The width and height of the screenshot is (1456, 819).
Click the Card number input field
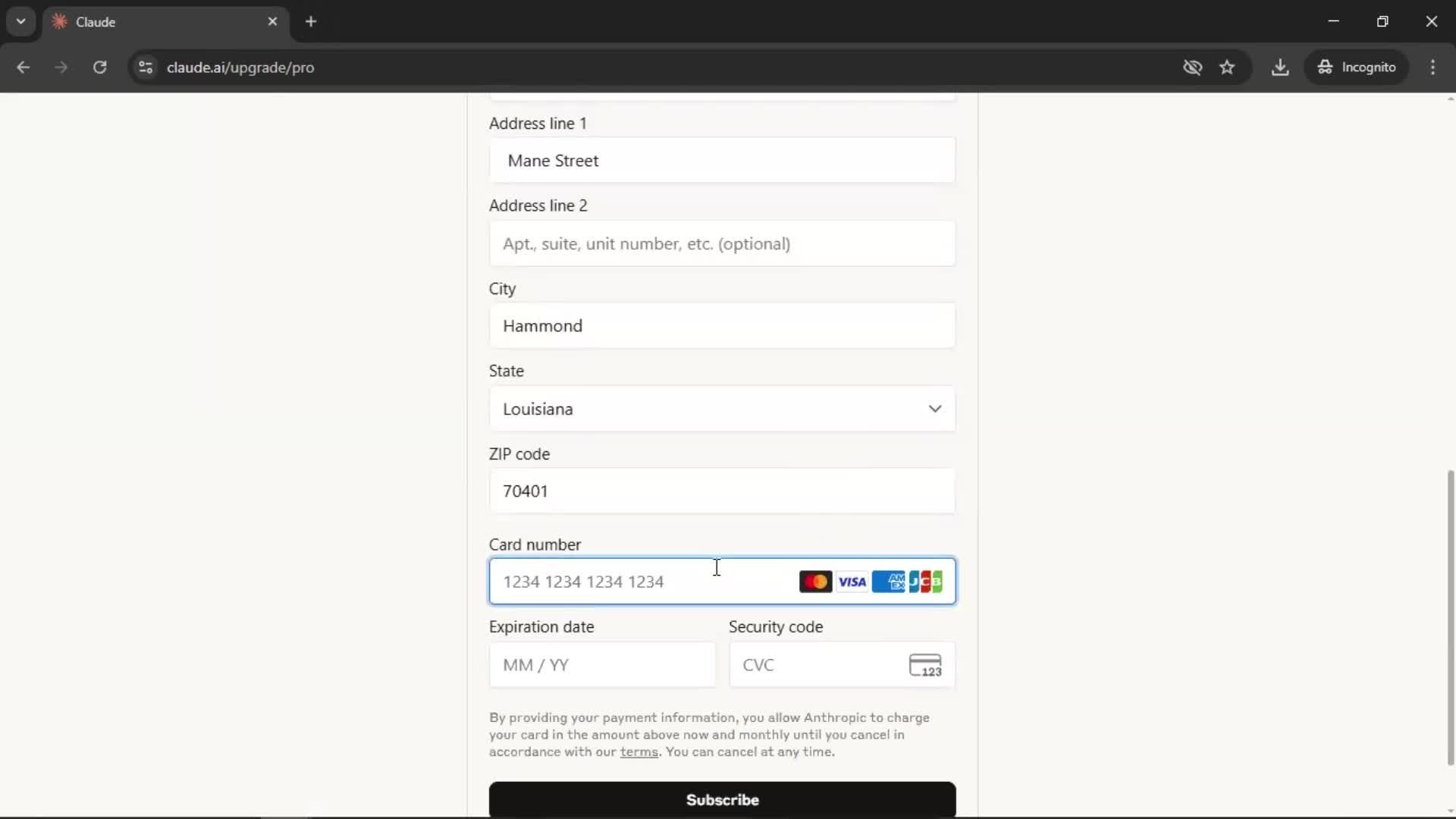[722, 582]
